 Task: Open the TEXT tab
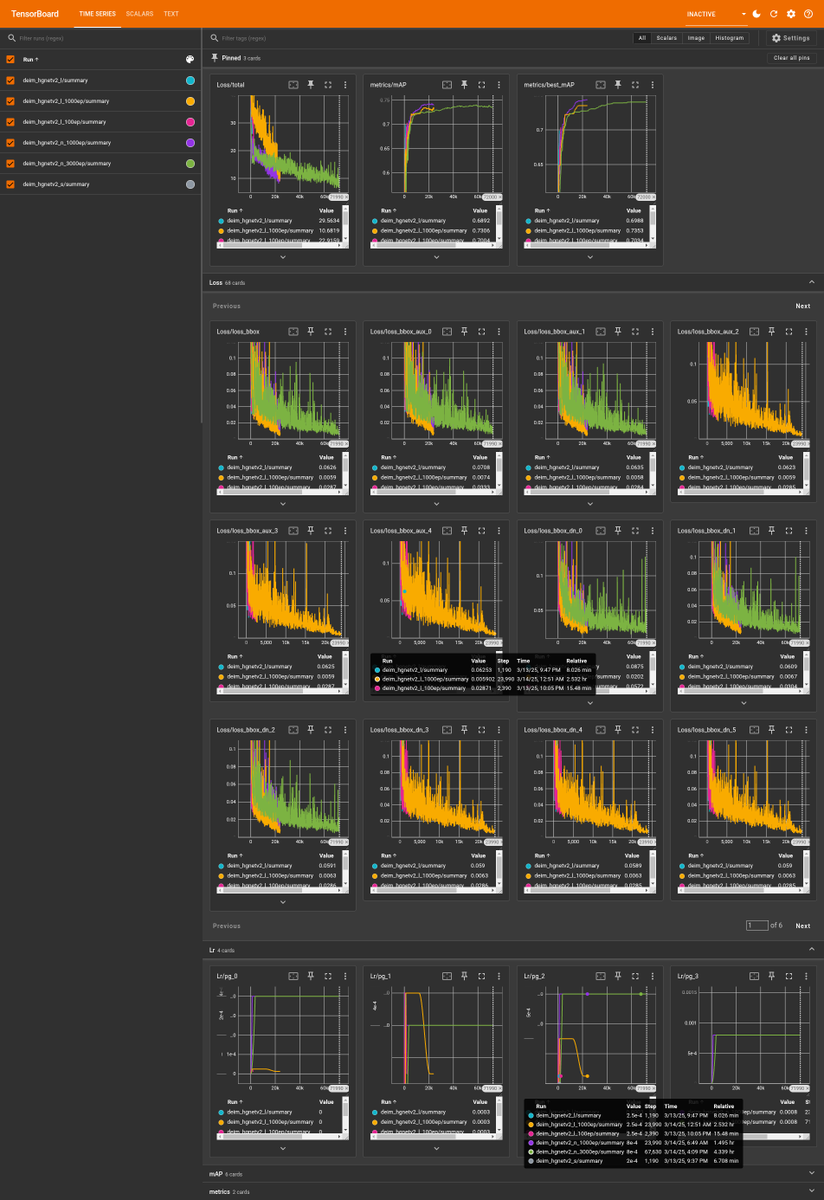171,14
